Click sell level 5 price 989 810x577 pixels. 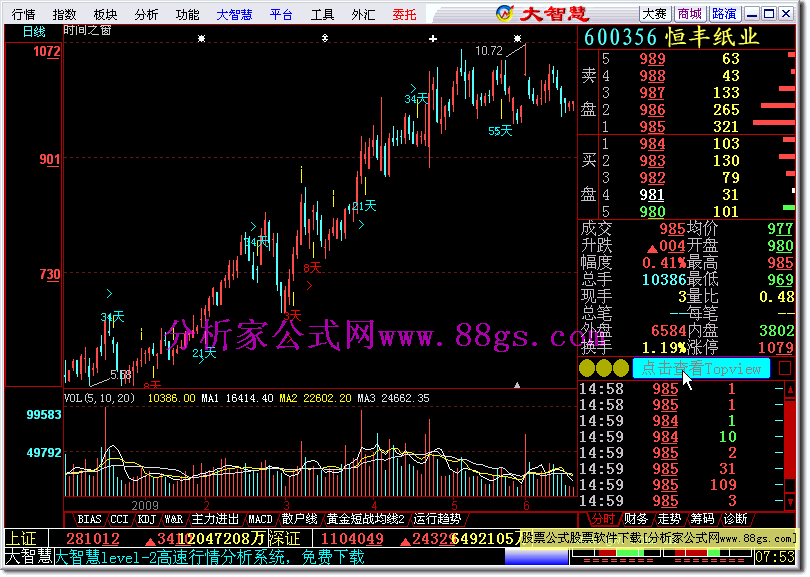click(x=652, y=59)
